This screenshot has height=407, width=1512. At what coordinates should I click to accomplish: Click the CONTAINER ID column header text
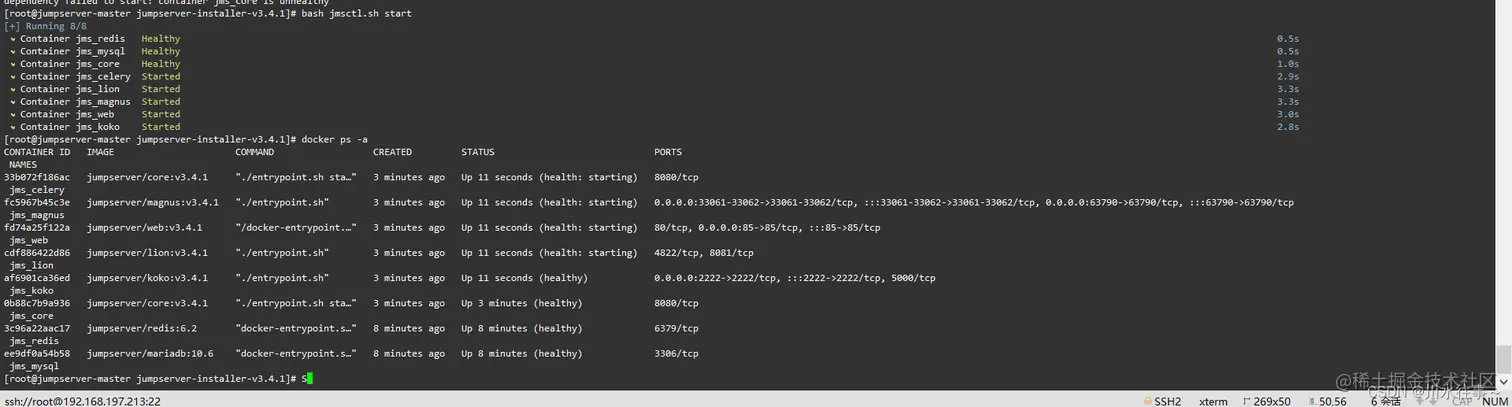click(x=37, y=152)
